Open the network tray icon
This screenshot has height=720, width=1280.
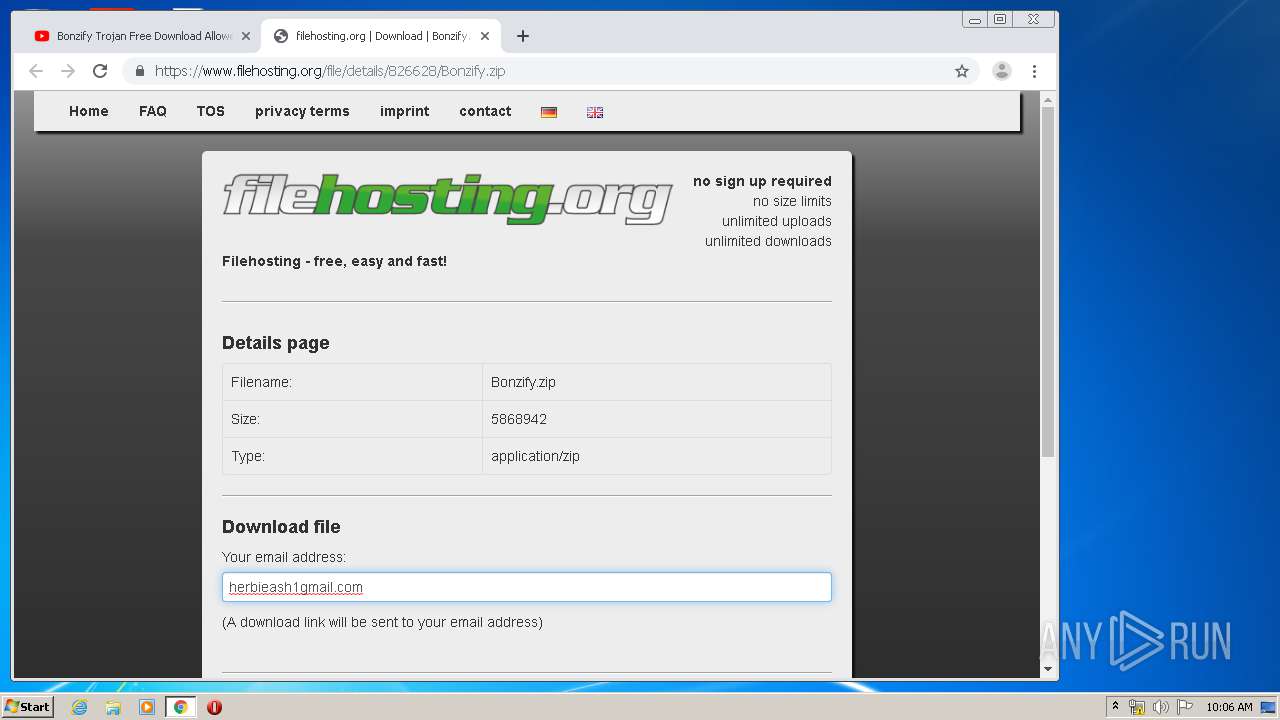coord(1137,707)
